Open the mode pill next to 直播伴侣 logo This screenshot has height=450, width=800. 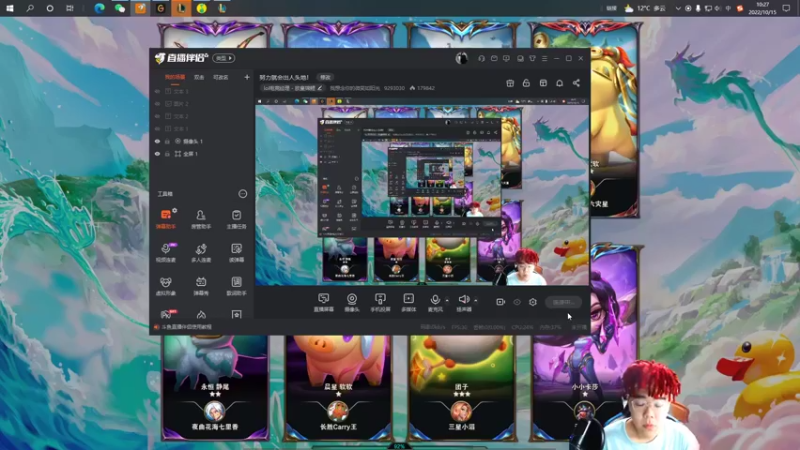click(x=223, y=58)
